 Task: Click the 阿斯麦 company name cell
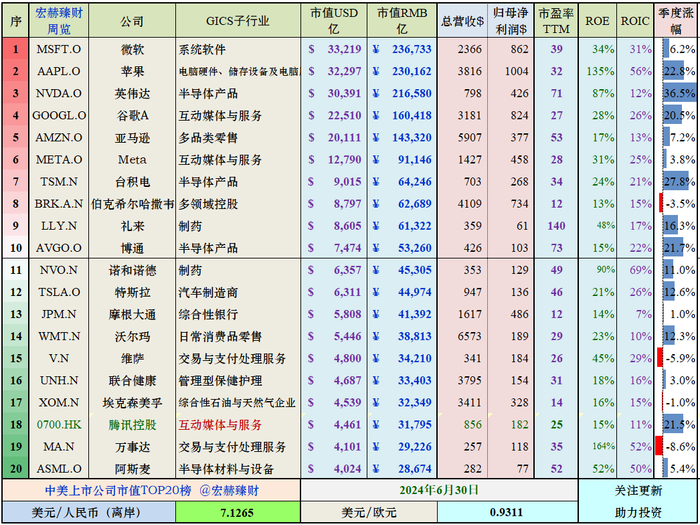pyautogui.click(x=132, y=469)
